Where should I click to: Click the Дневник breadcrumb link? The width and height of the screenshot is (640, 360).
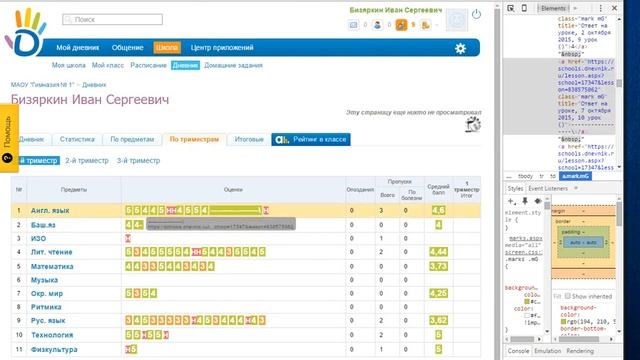click(x=94, y=85)
